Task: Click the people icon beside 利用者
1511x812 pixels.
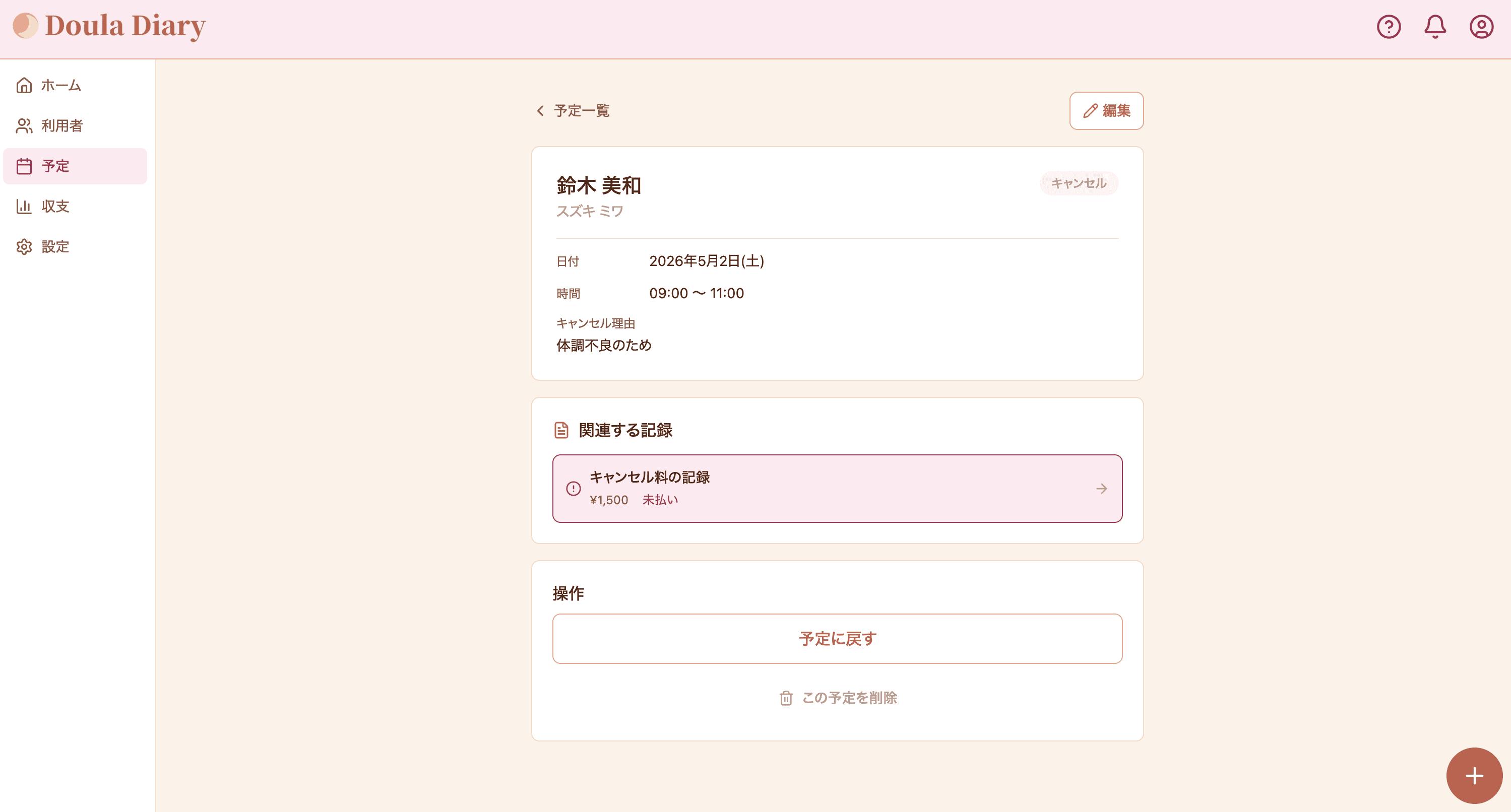Action: coord(24,125)
